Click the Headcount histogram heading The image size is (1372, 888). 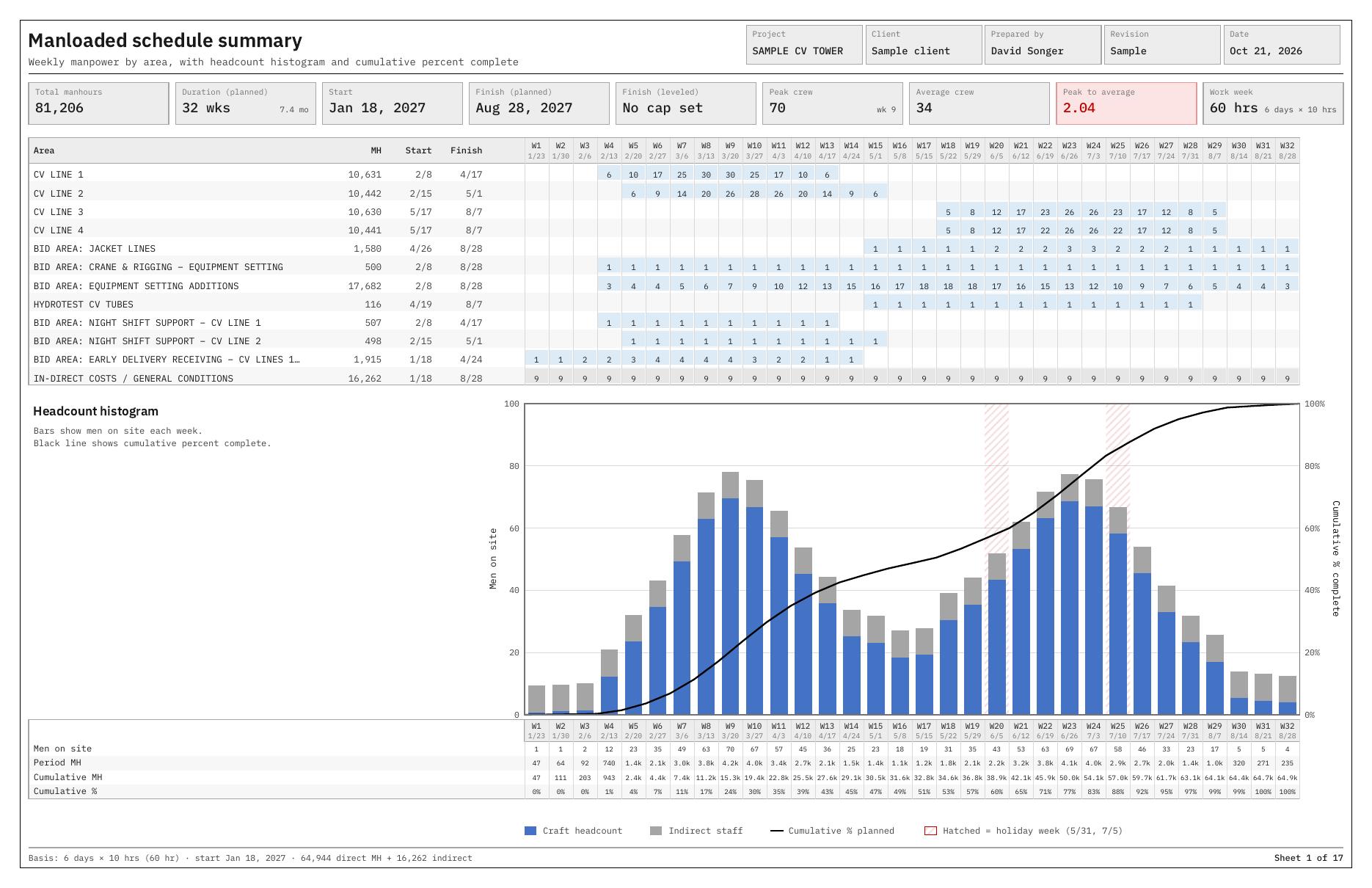(95, 411)
